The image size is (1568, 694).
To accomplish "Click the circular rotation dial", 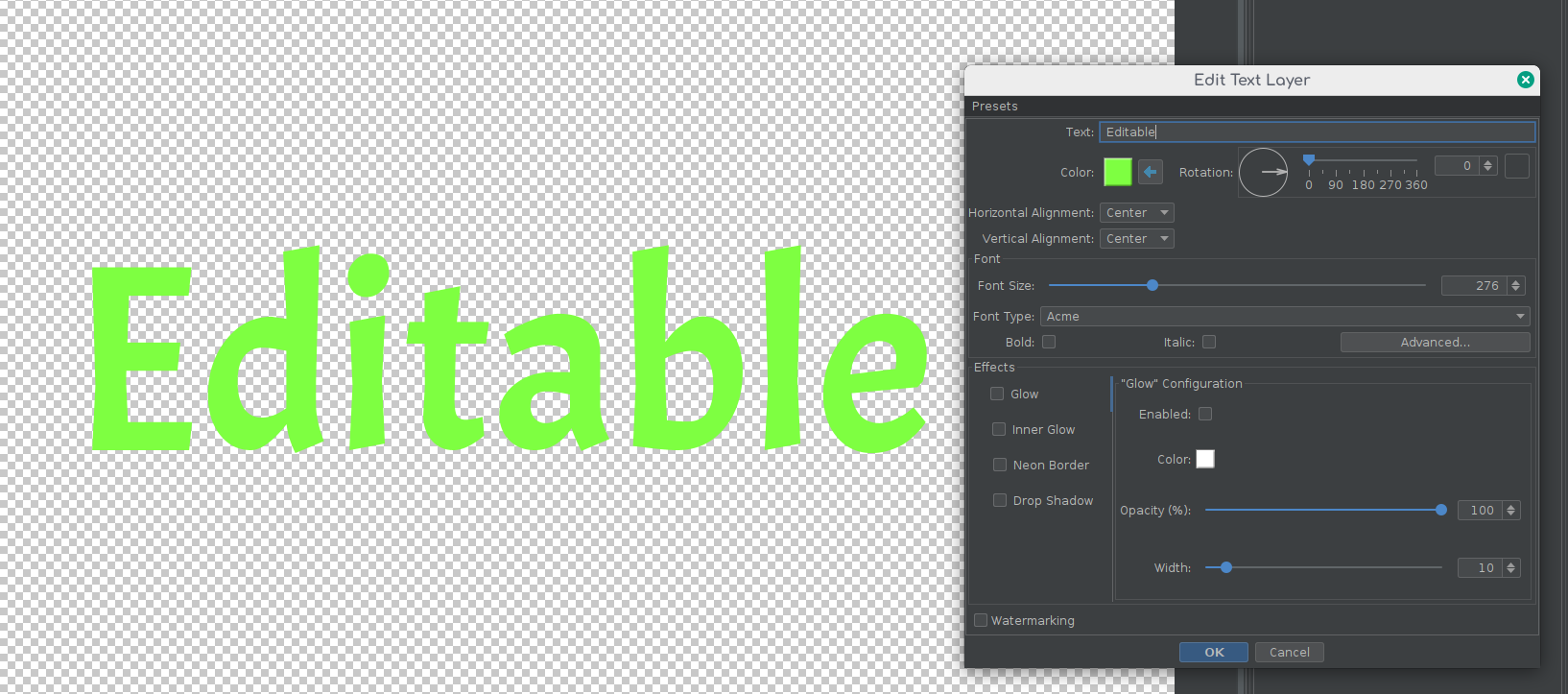I will click(1264, 172).
